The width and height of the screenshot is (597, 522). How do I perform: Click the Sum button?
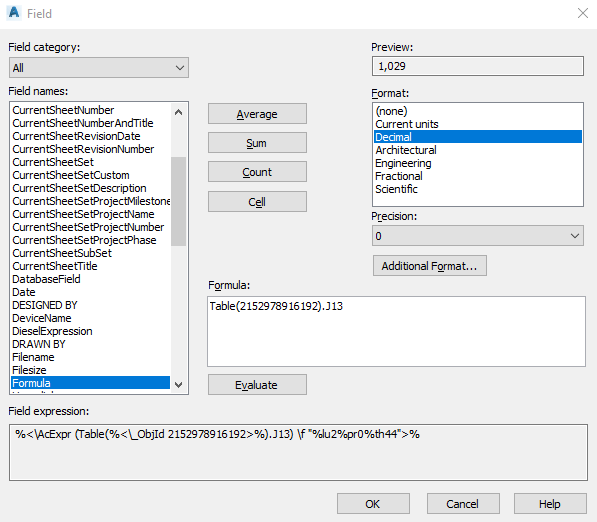pyautogui.click(x=257, y=143)
